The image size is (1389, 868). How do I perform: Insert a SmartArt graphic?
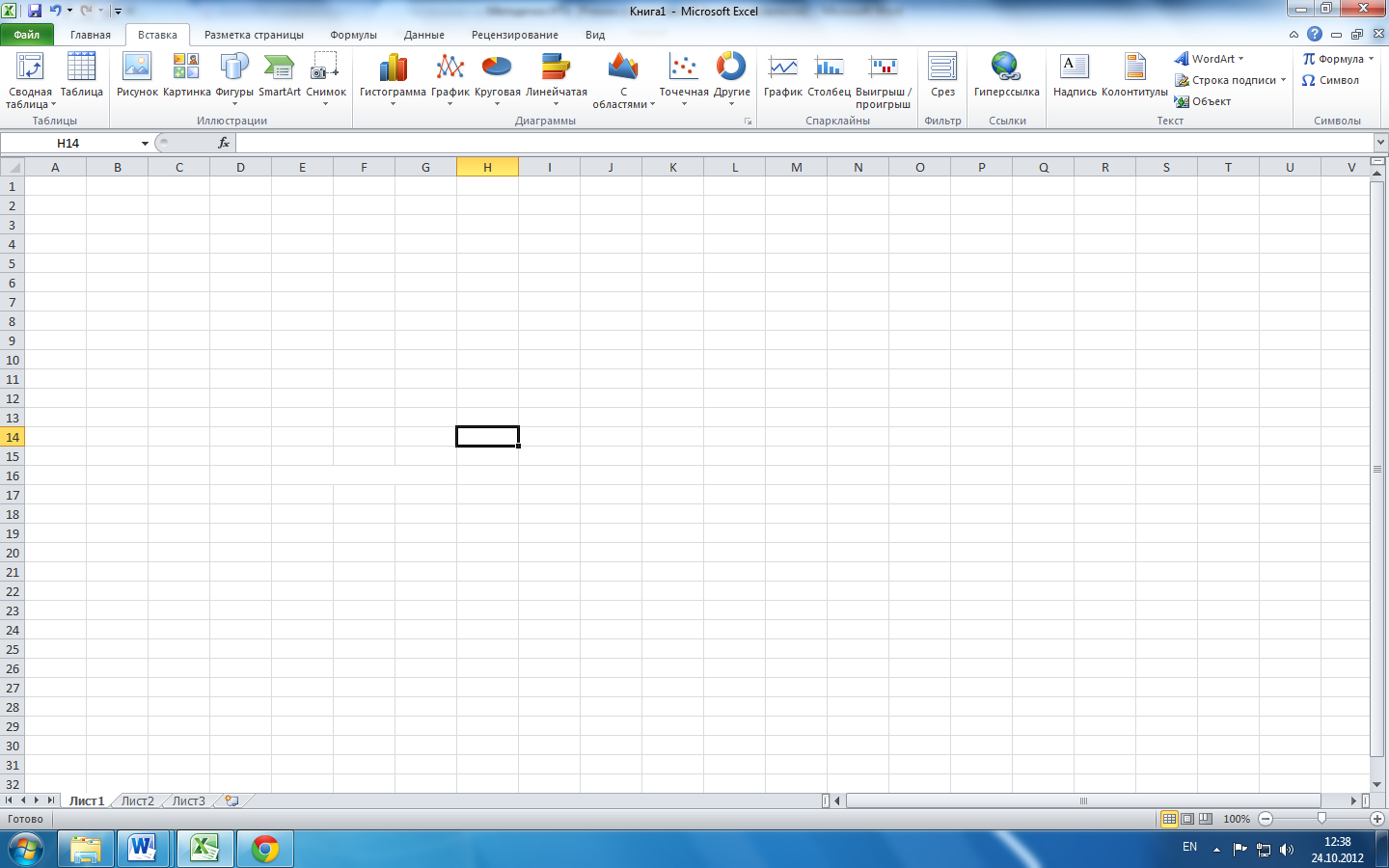tap(280, 75)
